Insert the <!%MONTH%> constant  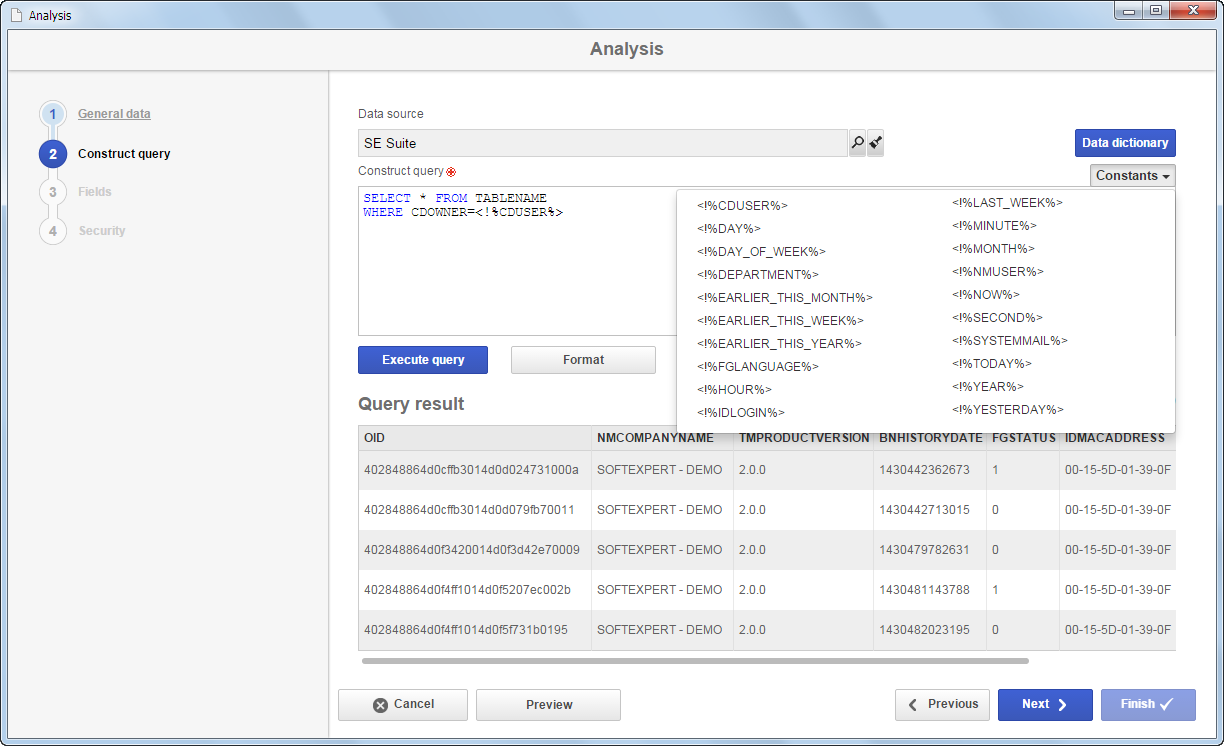[x=993, y=249]
